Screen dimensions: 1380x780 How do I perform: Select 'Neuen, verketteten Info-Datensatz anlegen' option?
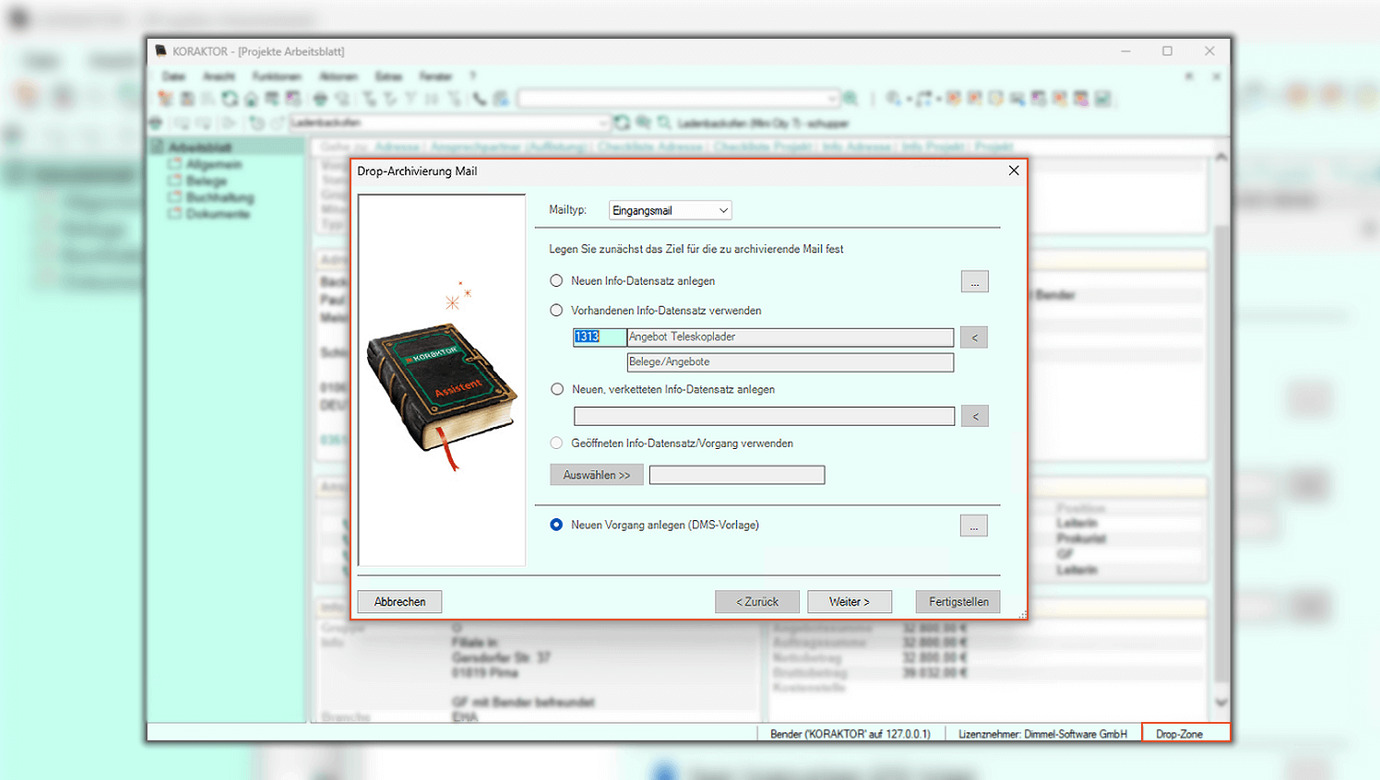557,389
